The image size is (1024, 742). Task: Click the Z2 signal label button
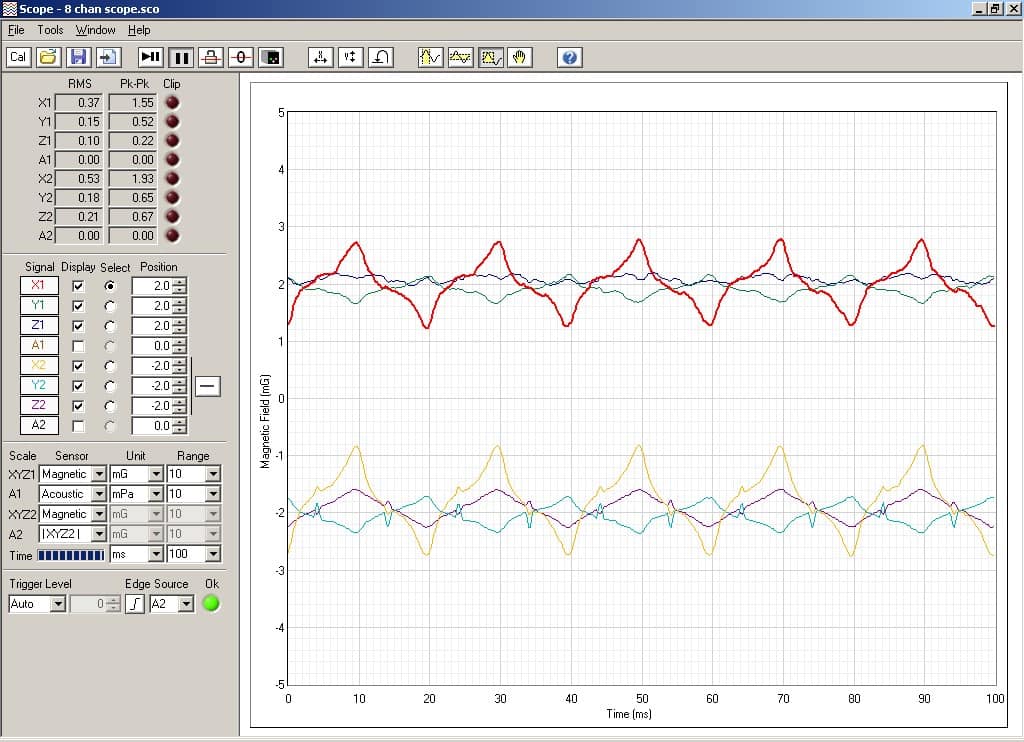39,405
